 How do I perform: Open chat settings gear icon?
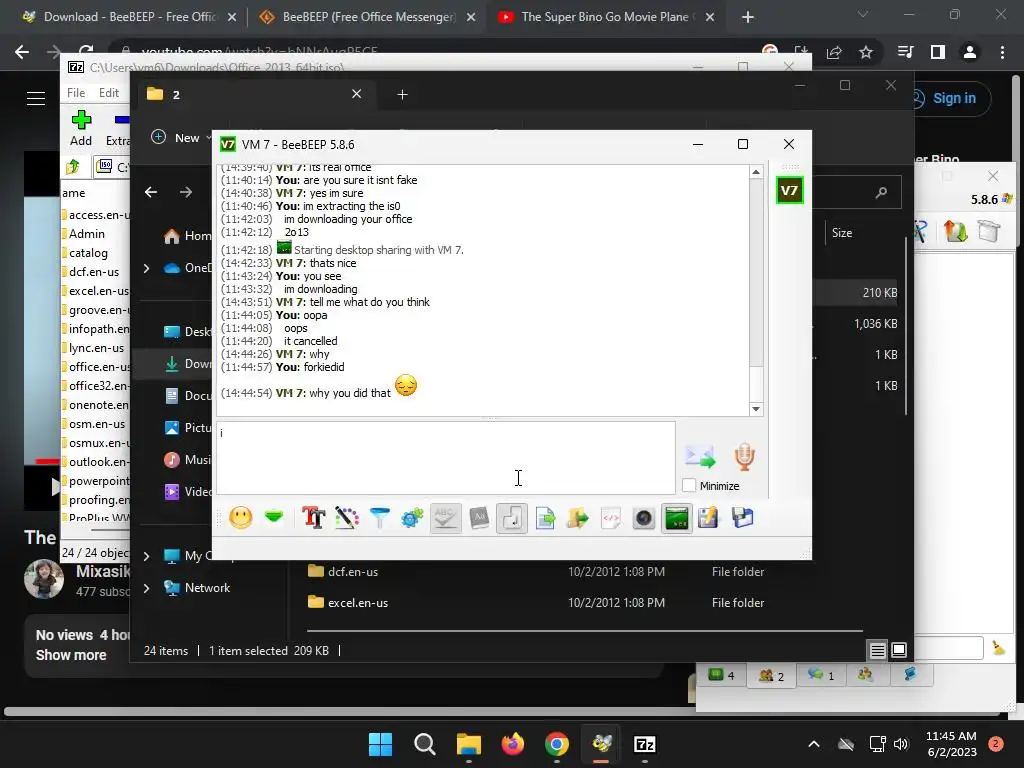click(x=412, y=519)
